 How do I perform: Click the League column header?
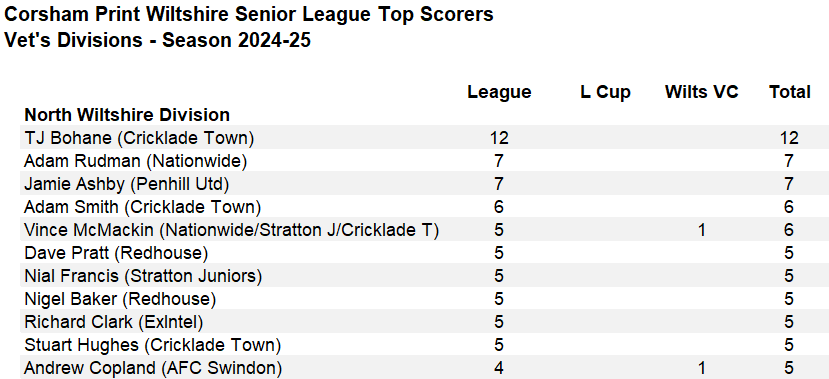tap(499, 92)
